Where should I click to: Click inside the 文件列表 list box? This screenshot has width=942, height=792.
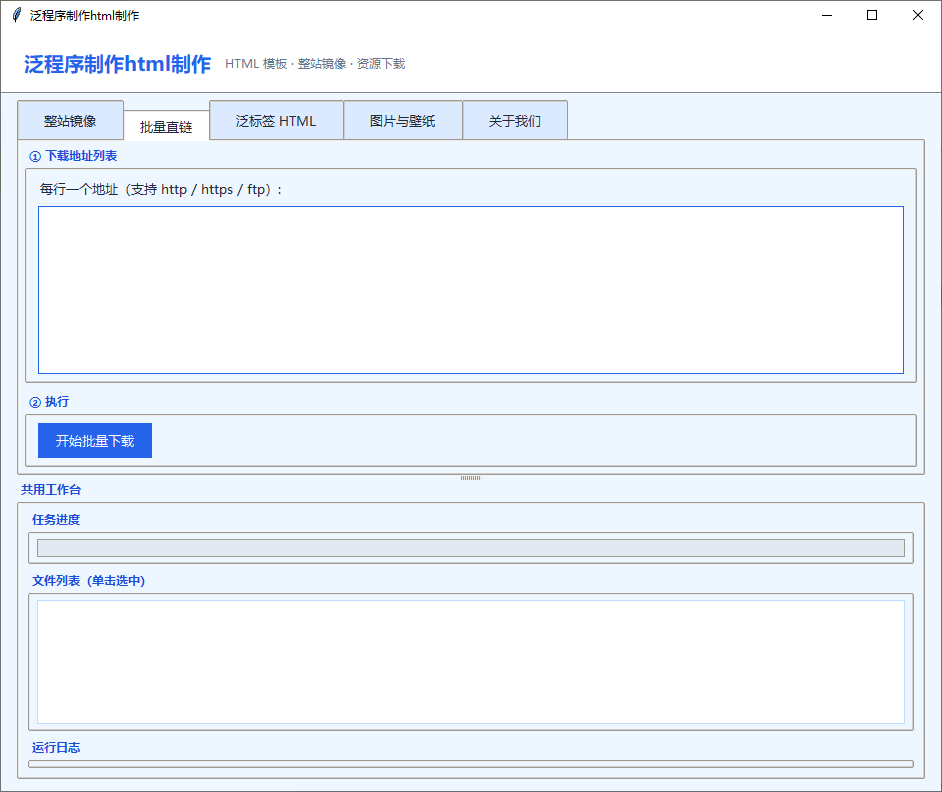coord(470,661)
